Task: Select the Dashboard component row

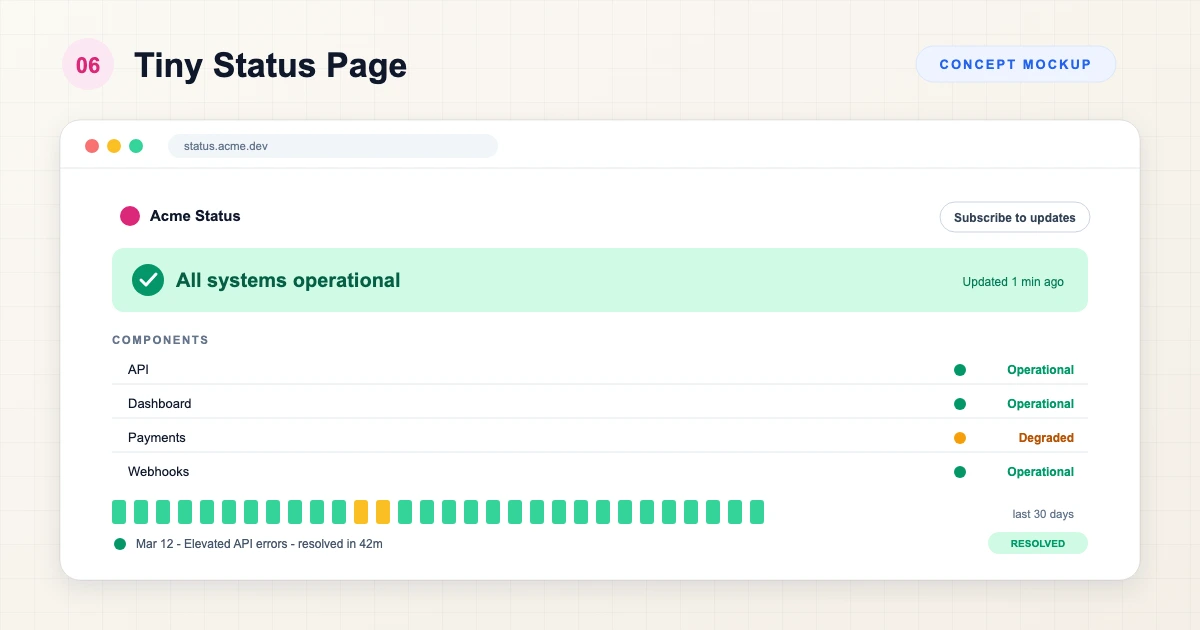Action: point(600,404)
